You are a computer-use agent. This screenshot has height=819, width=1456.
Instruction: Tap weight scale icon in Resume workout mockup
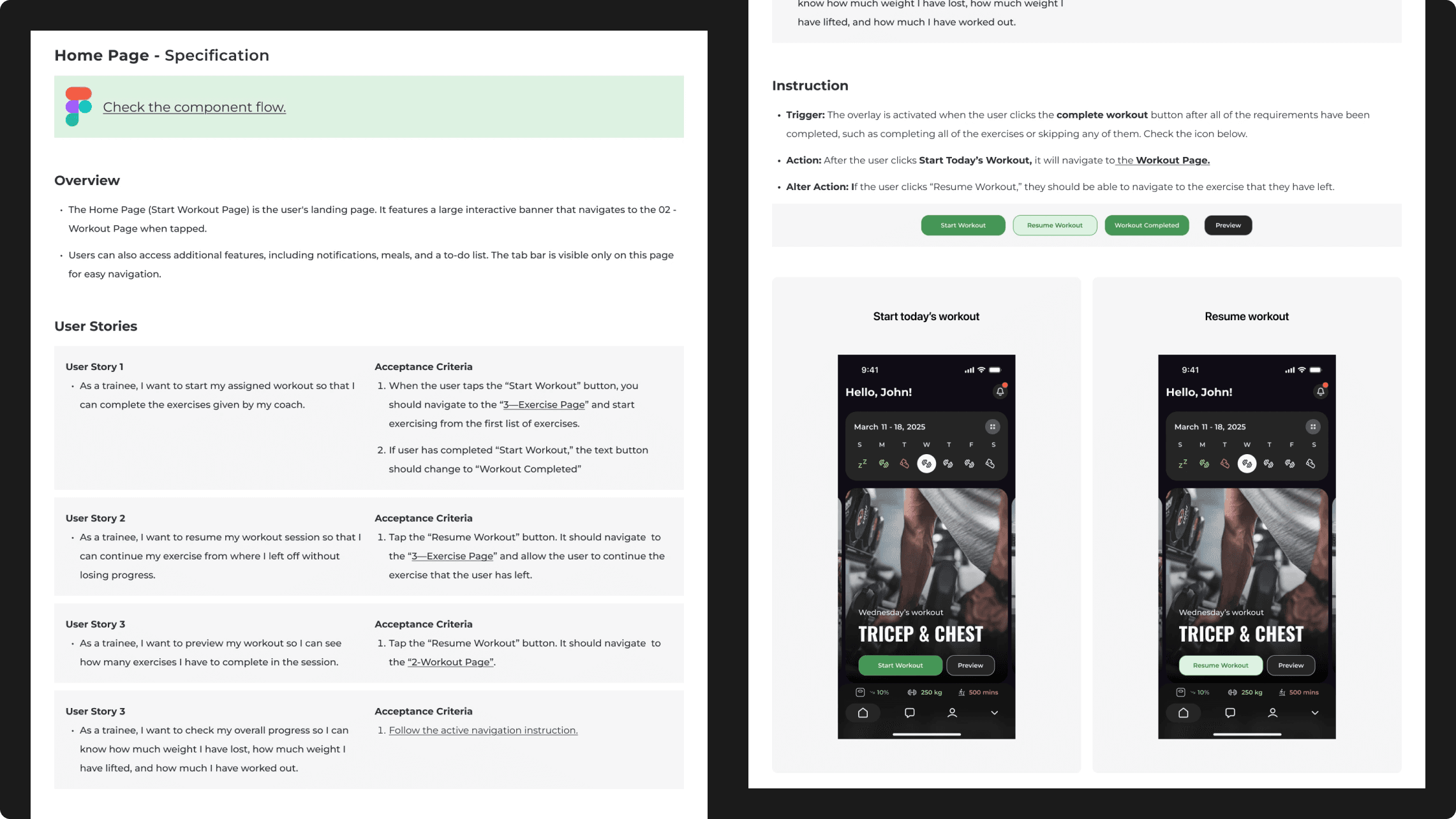point(1180,692)
